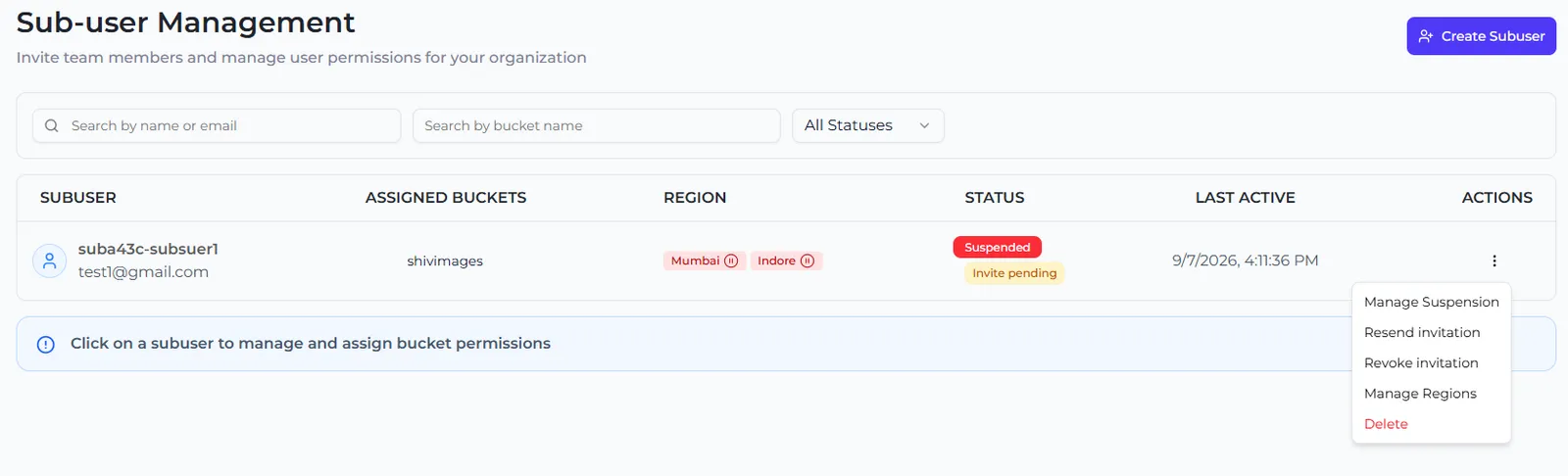
Task: Click the ACTIONS column header
Action: click(x=1497, y=198)
